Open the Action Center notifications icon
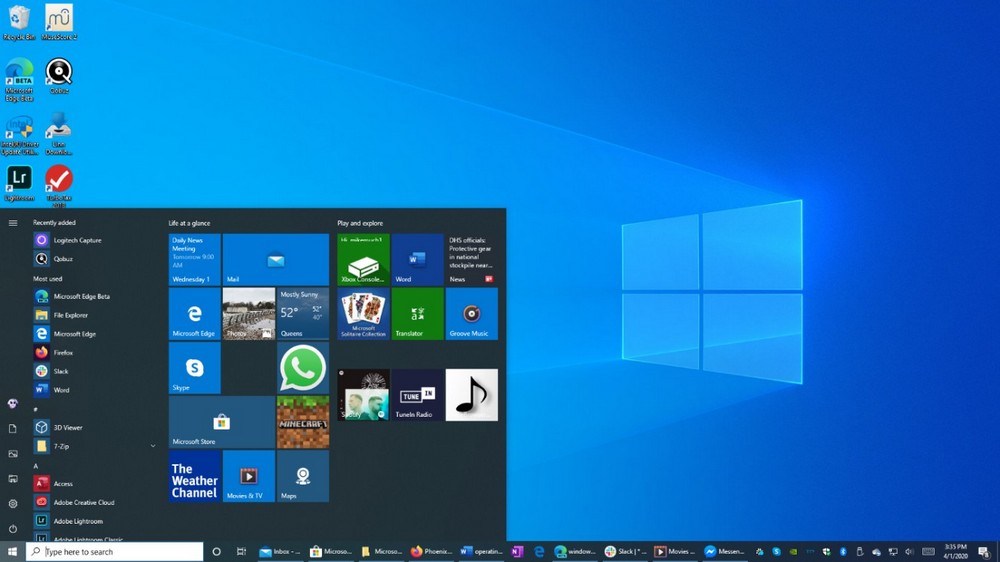The image size is (1000, 562). [985, 552]
